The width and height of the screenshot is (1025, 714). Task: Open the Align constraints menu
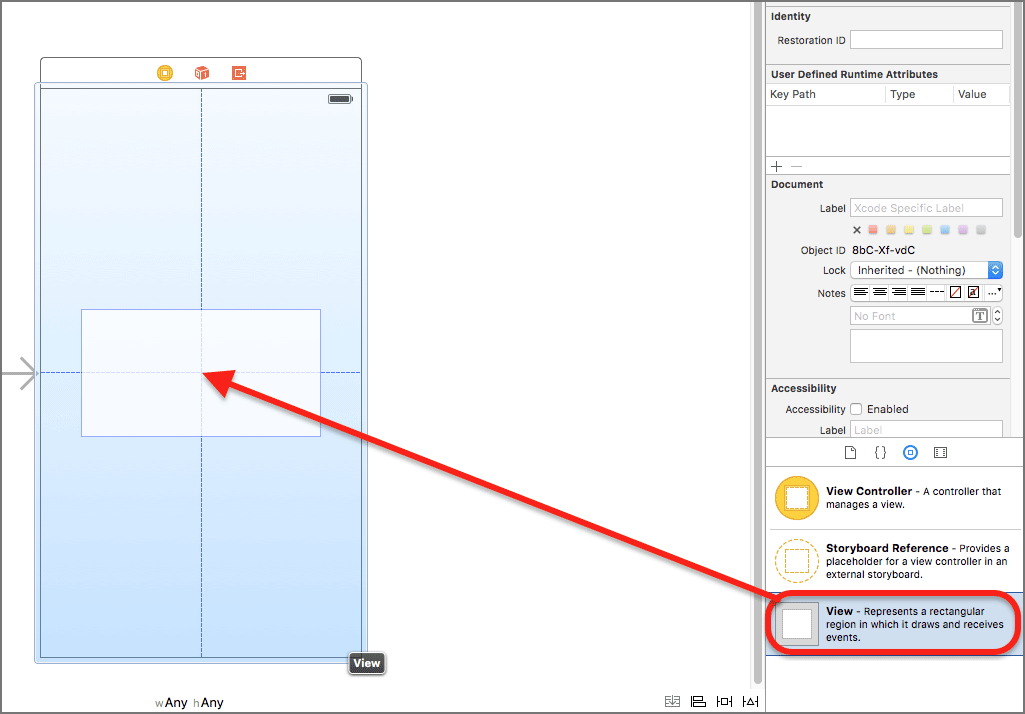coord(699,701)
